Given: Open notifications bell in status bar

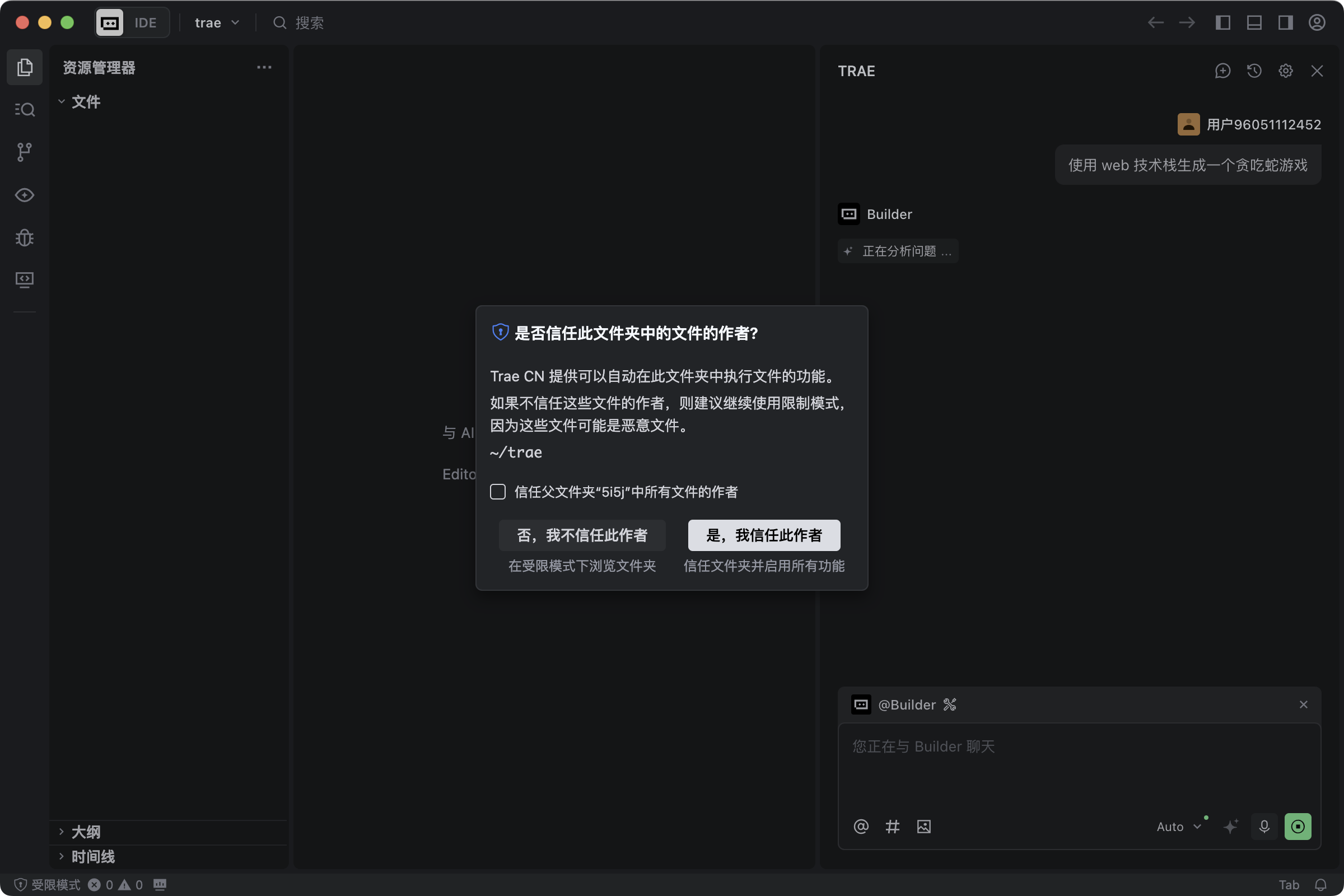Looking at the screenshot, I should click(1320, 885).
